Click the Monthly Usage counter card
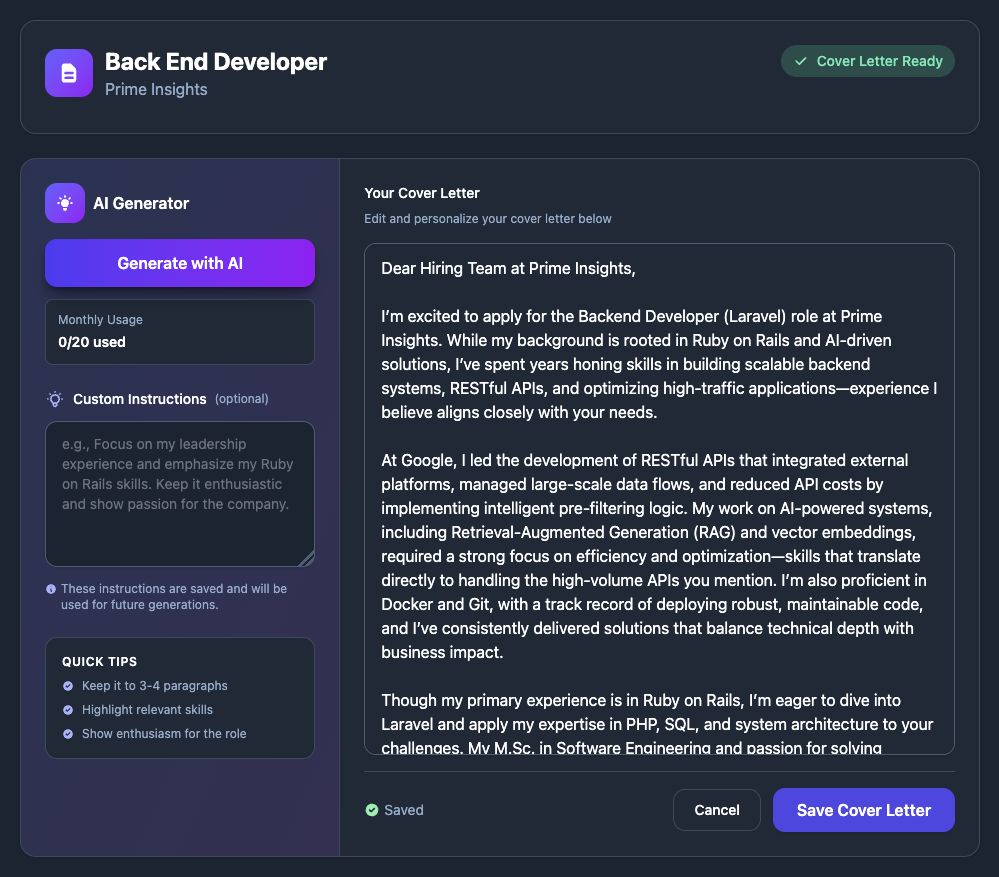This screenshot has width=999, height=877. pyautogui.click(x=179, y=330)
